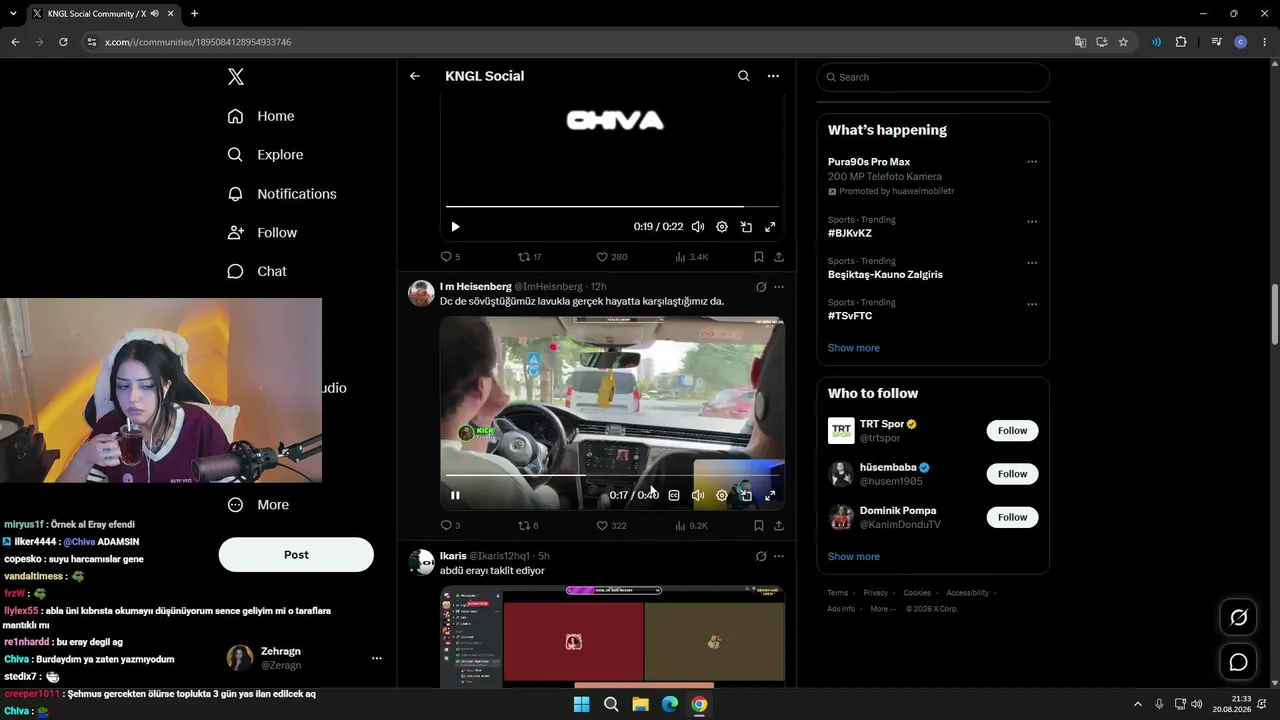Open File Explorer from taskbar

coord(641,704)
